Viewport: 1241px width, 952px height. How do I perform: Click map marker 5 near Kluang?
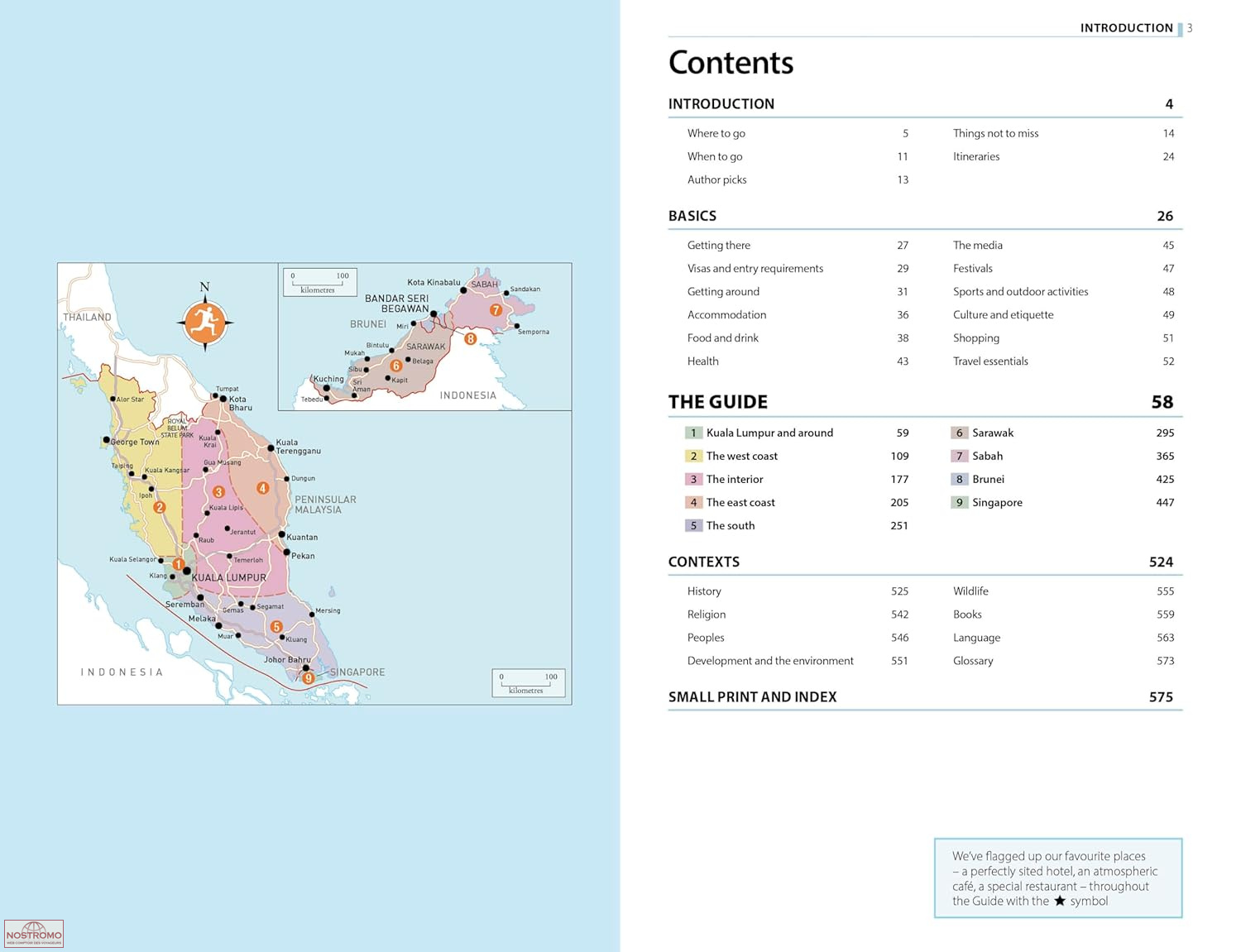point(276,627)
